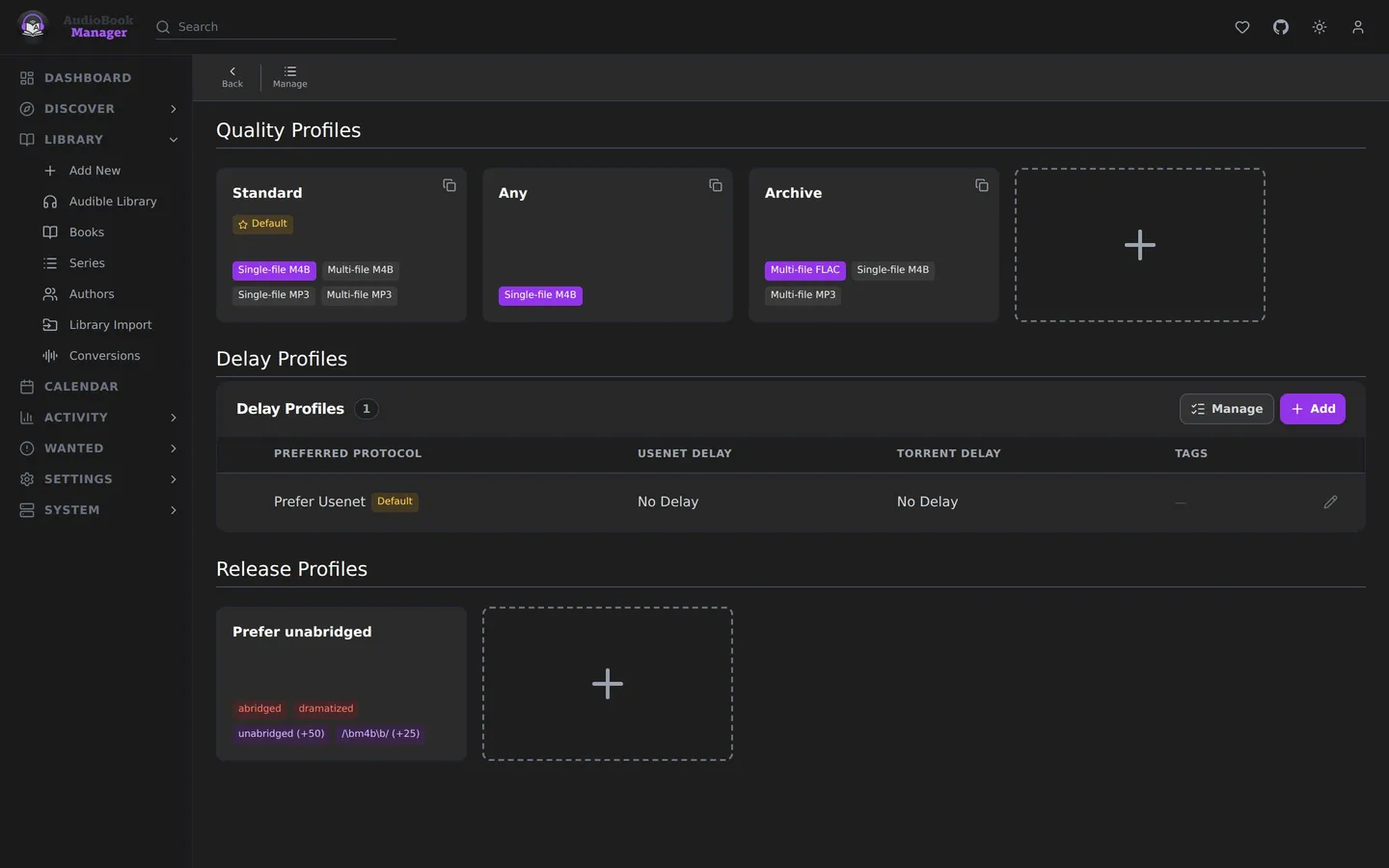Open the Authors library page
This screenshot has width=1389, height=868.
92,294
